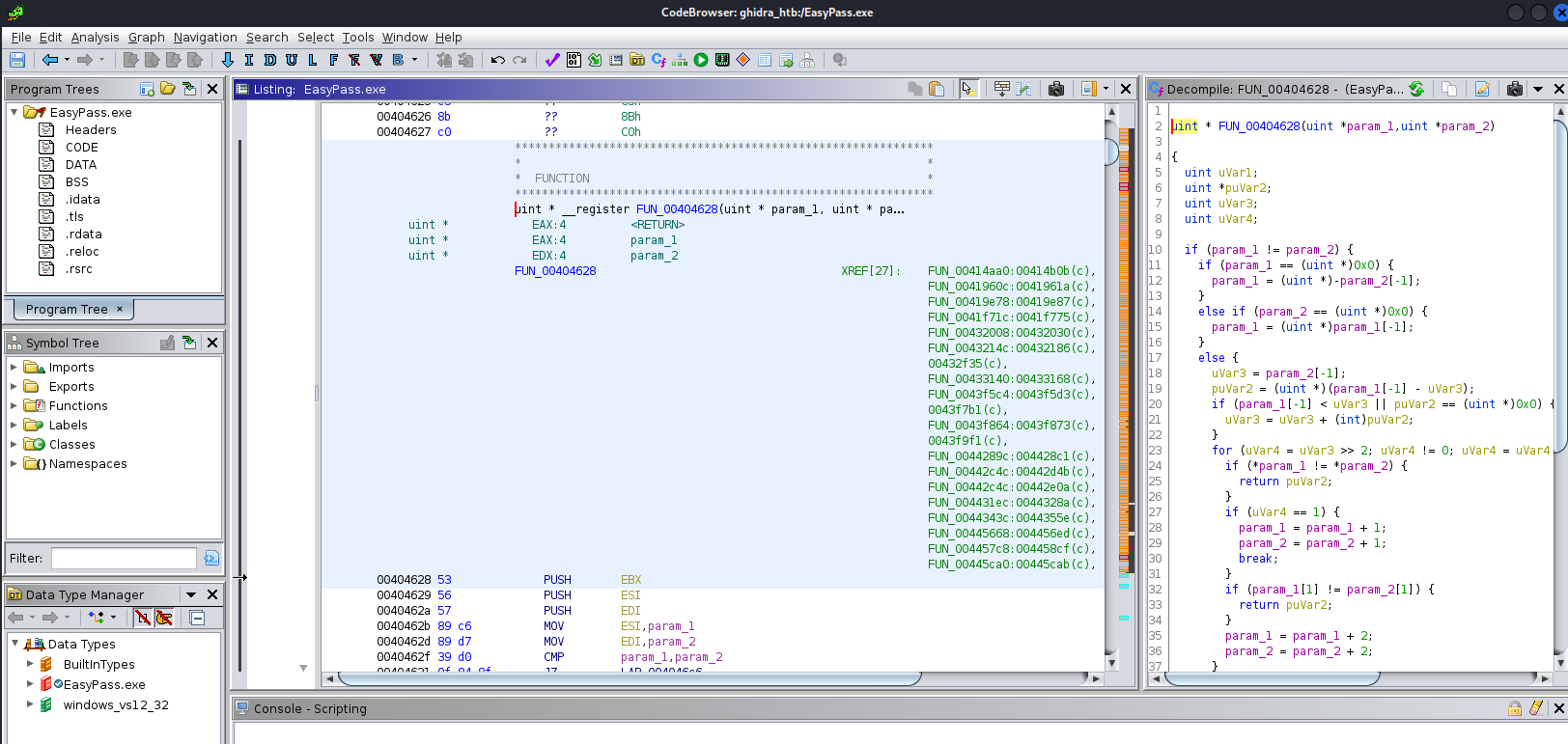Click the green play Script Manager icon
The image size is (1568, 744).
pos(701,60)
